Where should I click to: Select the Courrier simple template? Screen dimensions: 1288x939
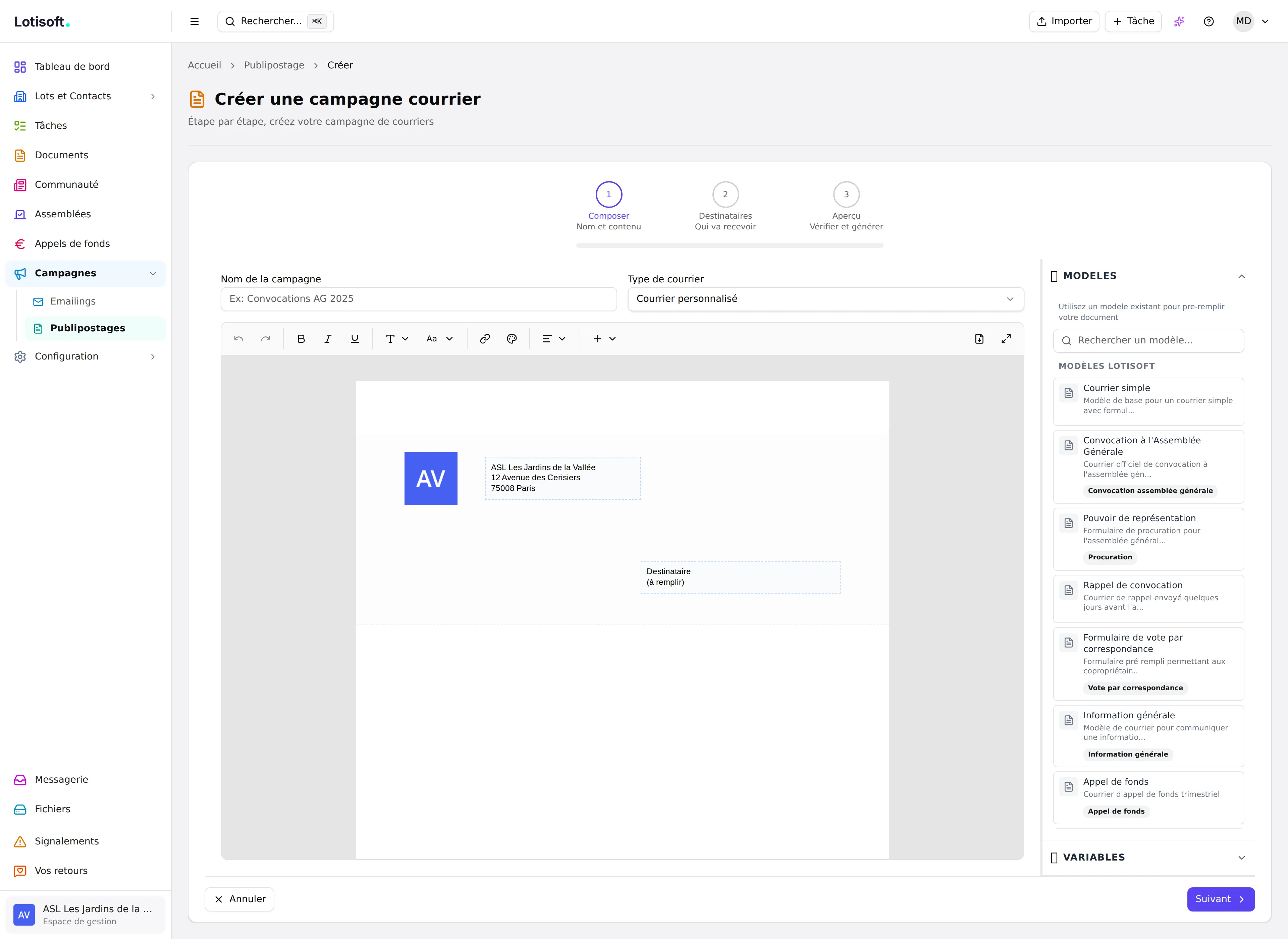[1149, 401]
